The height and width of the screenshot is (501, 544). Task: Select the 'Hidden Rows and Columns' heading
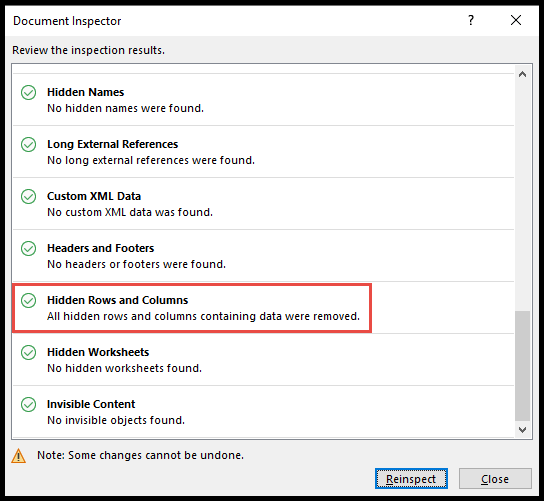[x=117, y=300]
